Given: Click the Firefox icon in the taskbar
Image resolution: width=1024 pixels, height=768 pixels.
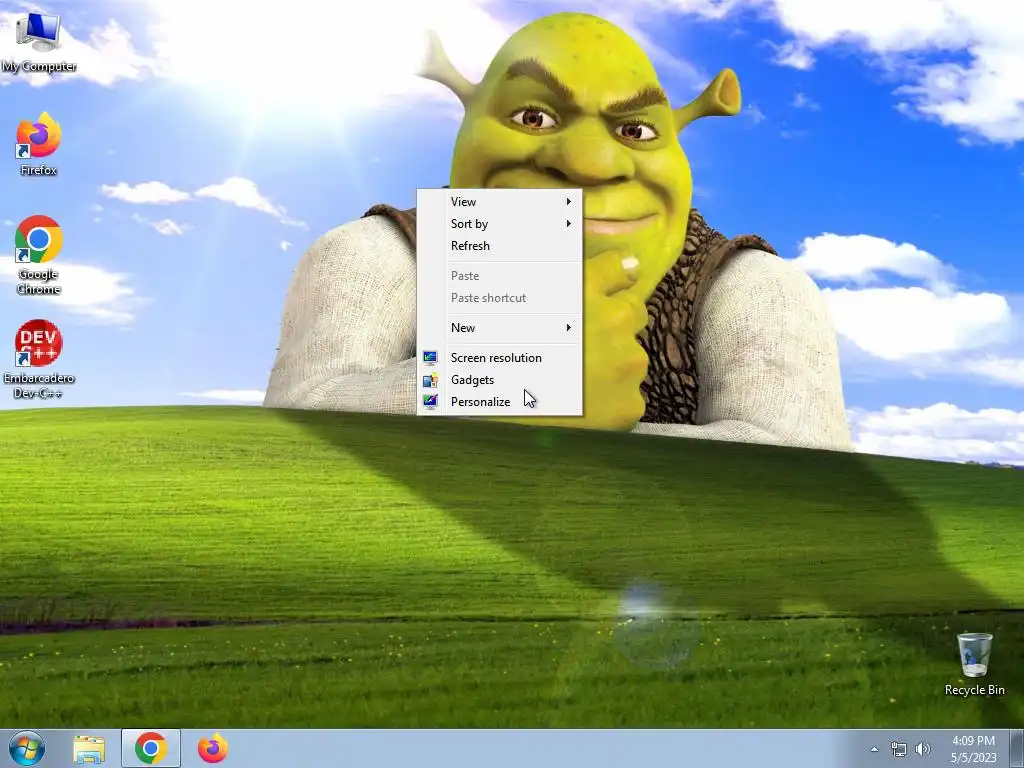Looking at the screenshot, I should coord(213,748).
